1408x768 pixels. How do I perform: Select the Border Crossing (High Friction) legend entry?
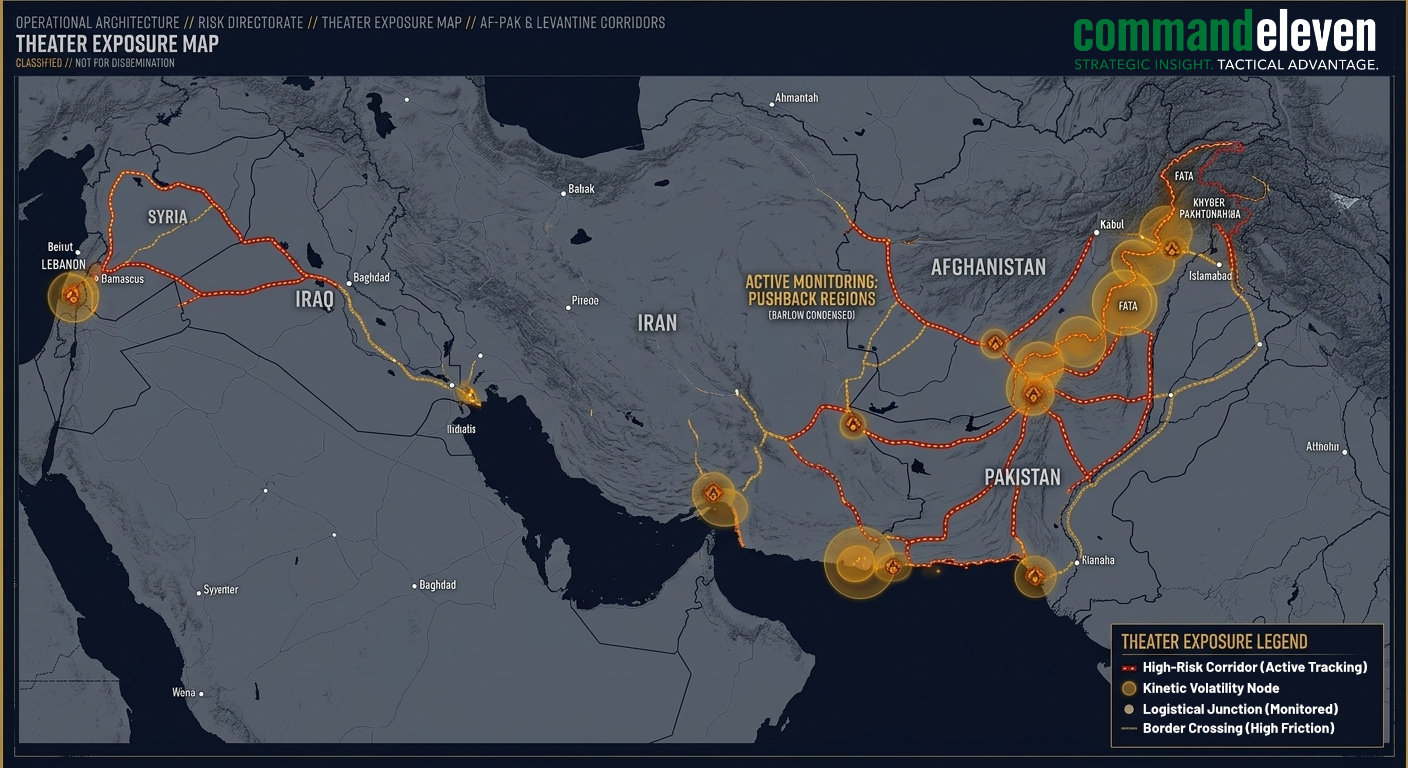(1238, 728)
